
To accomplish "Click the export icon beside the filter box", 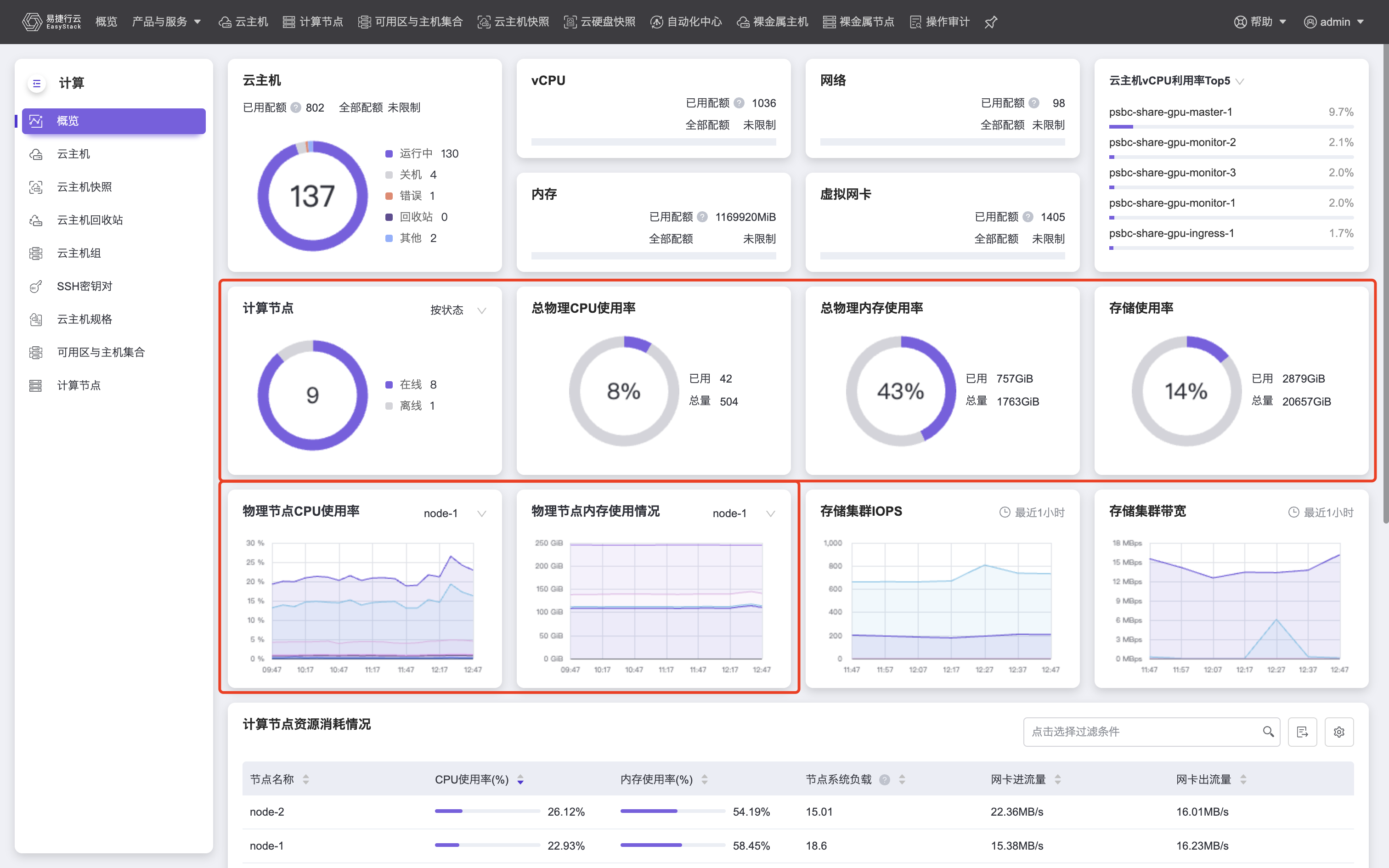I will 1303,731.
